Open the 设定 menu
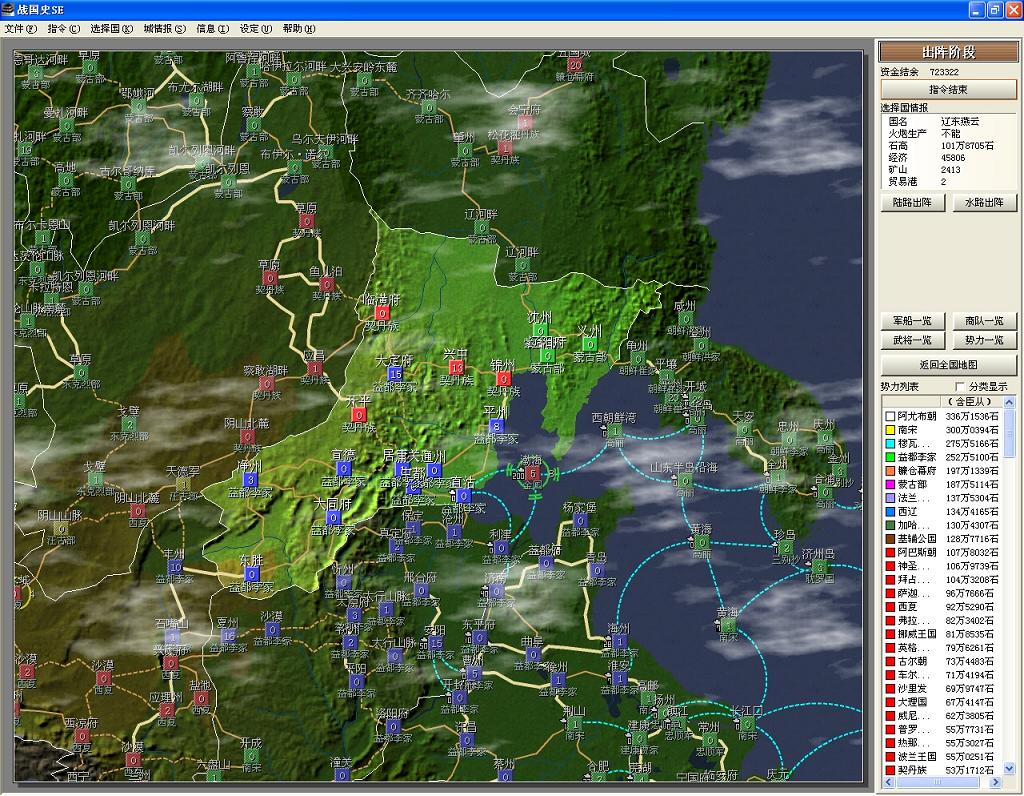The height and width of the screenshot is (796, 1024). pos(255,29)
